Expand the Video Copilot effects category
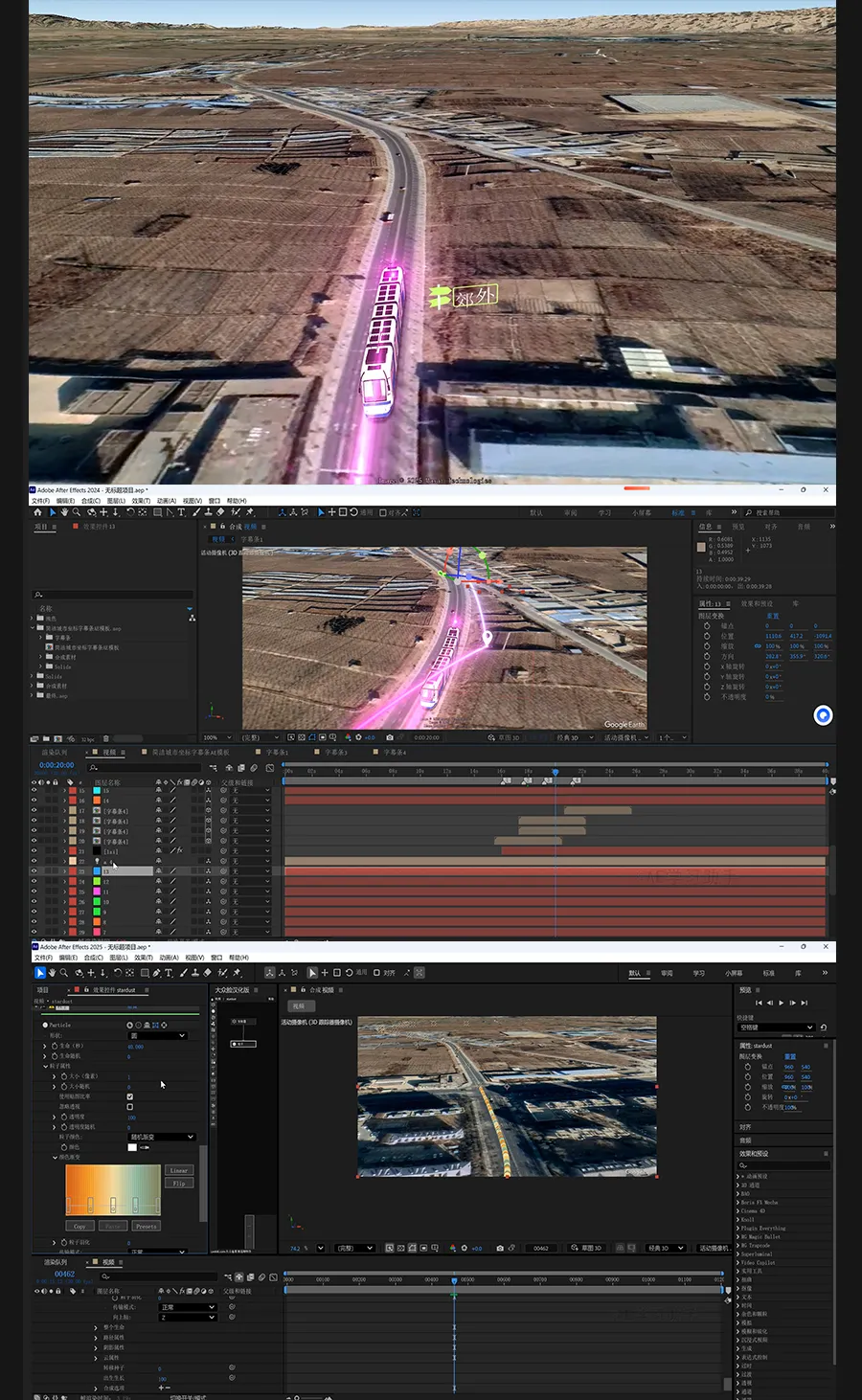Image resolution: width=862 pixels, height=1400 pixels. pyautogui.click(x=737, y=1263)
